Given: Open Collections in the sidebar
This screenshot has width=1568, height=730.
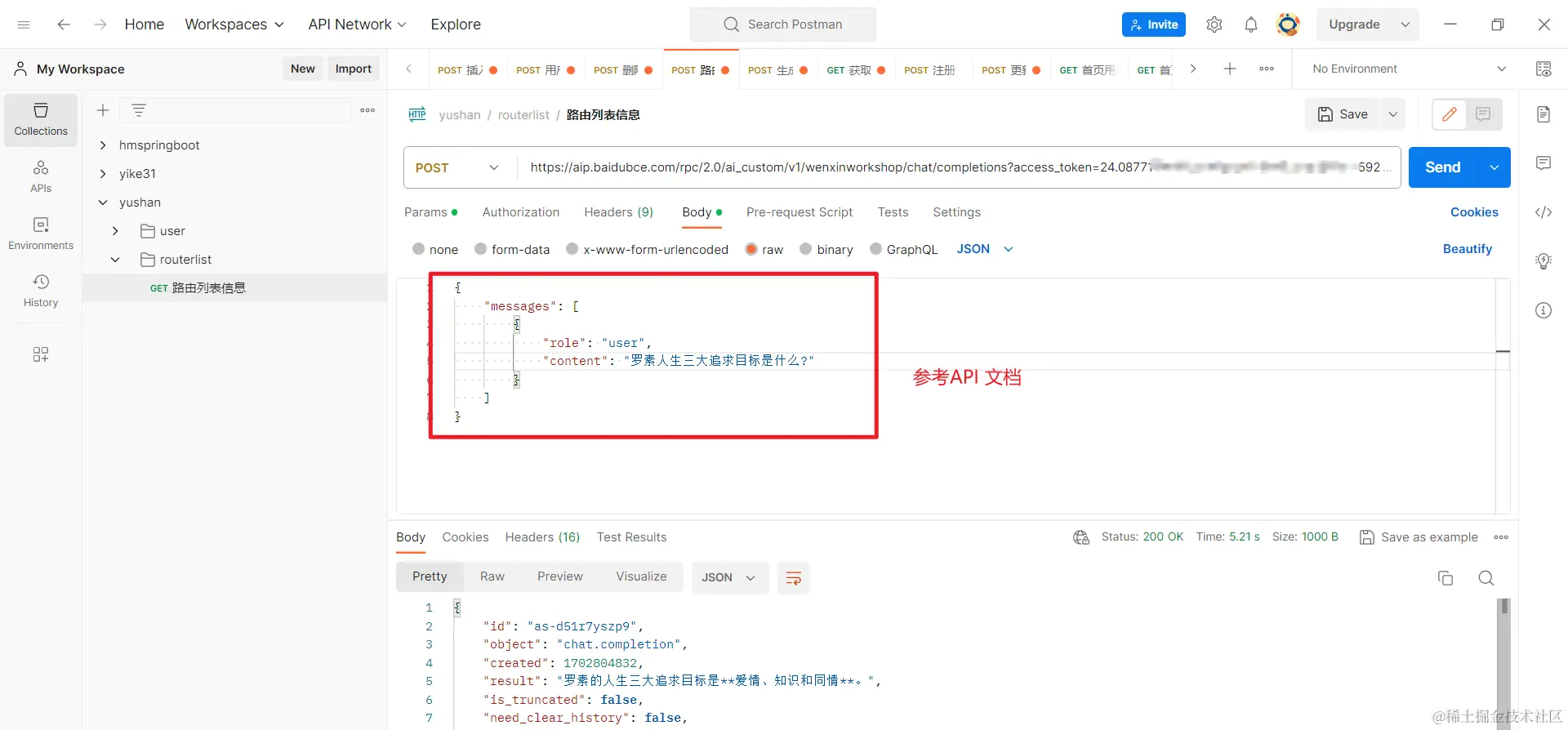Looking at the screenshot, I should tap(41, 120).
